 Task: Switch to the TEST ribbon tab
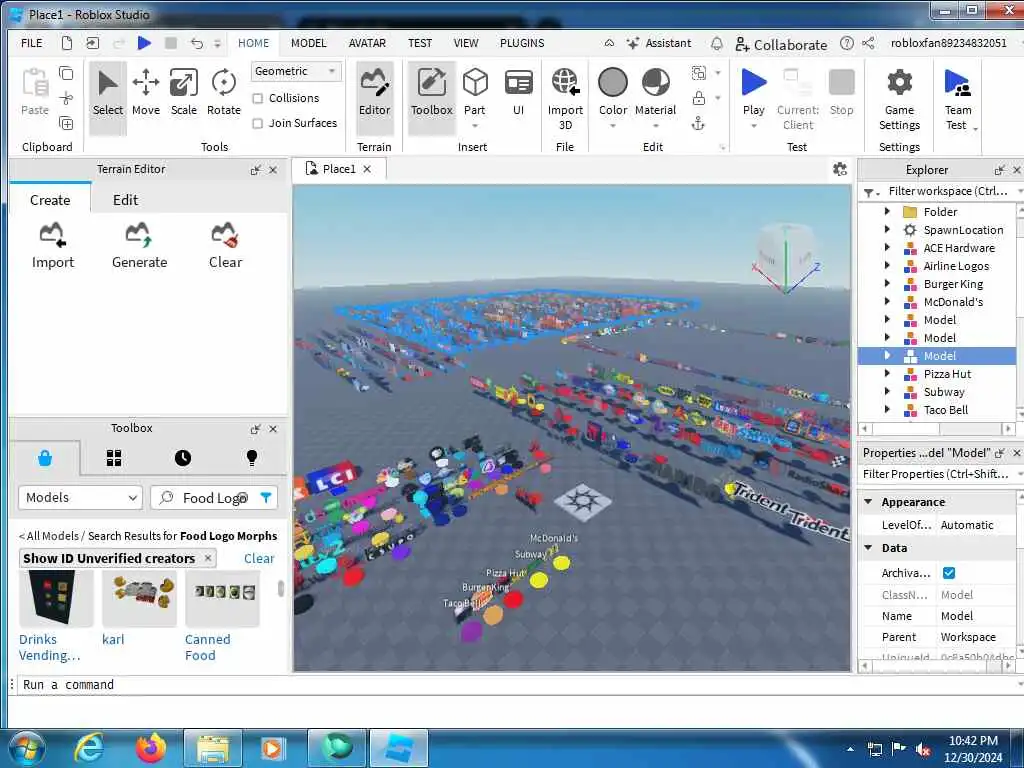coord(420,43)
